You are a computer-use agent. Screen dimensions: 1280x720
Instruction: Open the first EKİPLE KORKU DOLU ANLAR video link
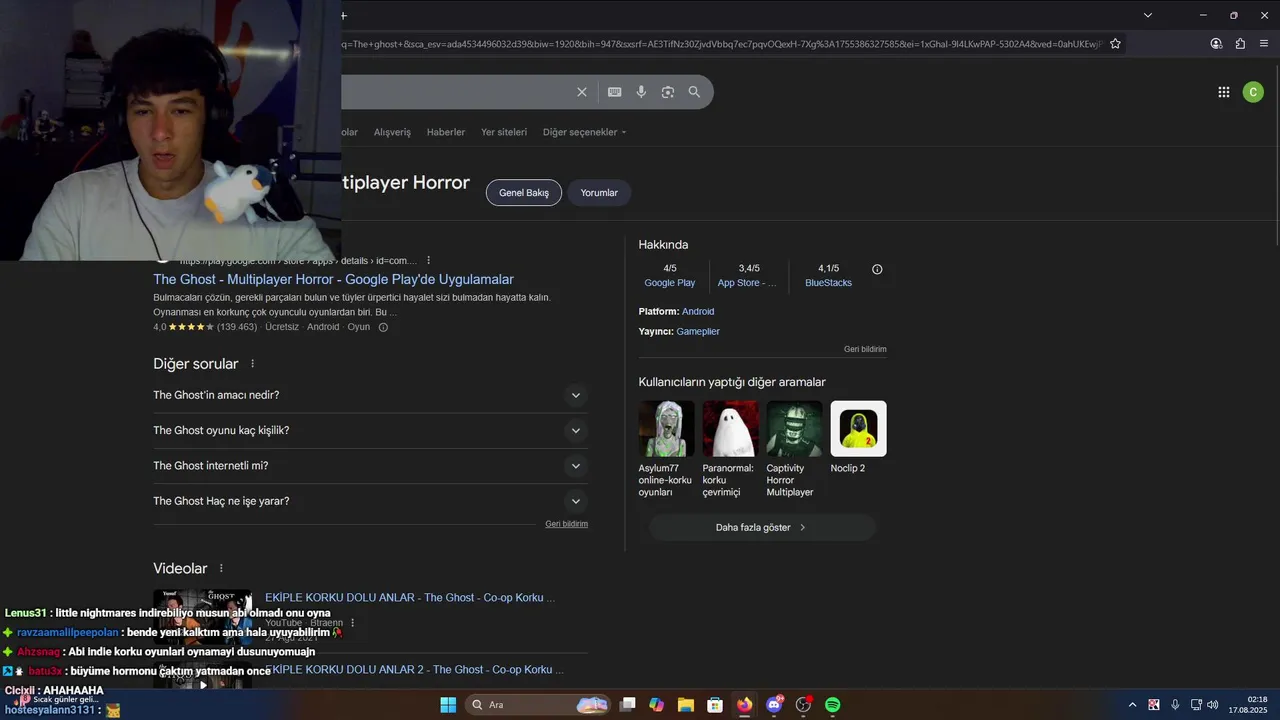410,598
